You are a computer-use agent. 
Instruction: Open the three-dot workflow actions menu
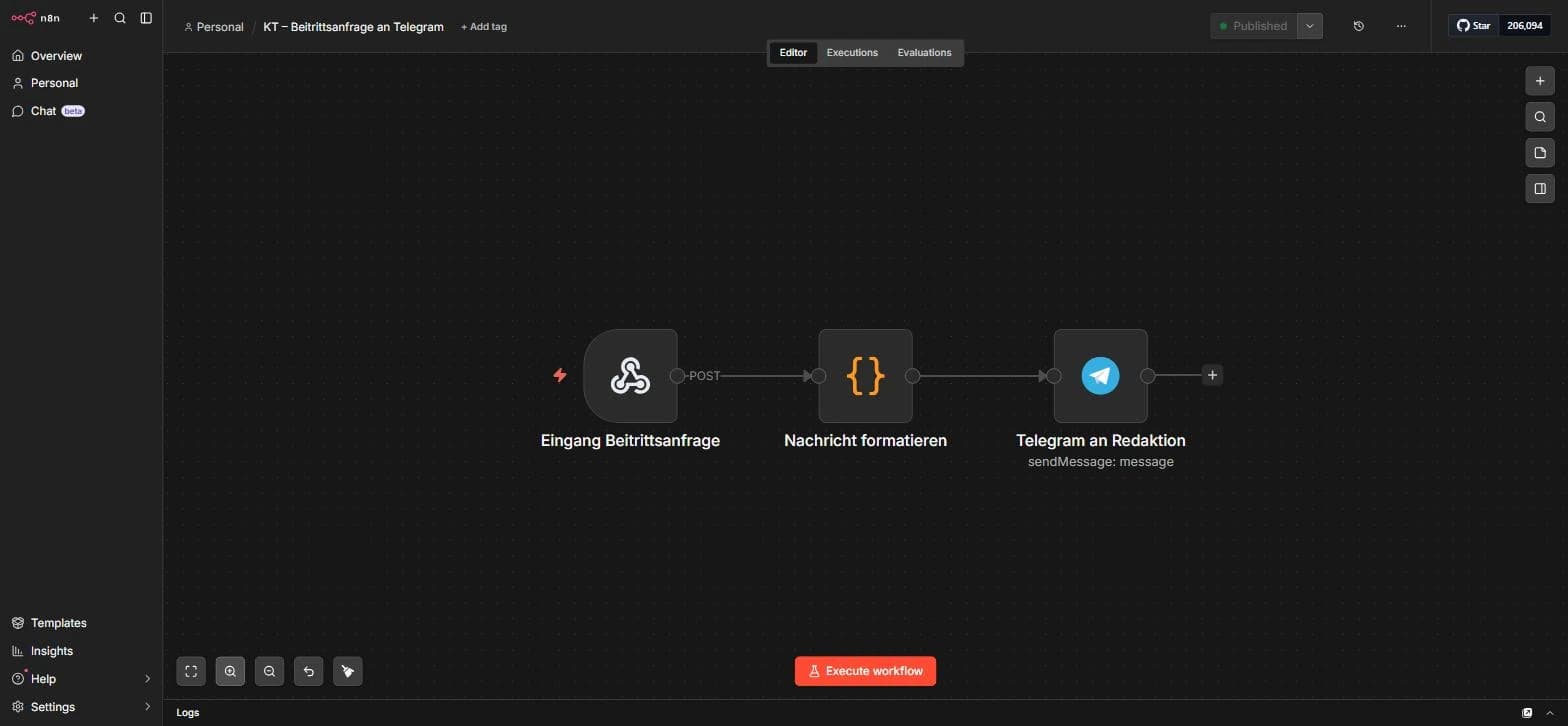point(1401,26)
